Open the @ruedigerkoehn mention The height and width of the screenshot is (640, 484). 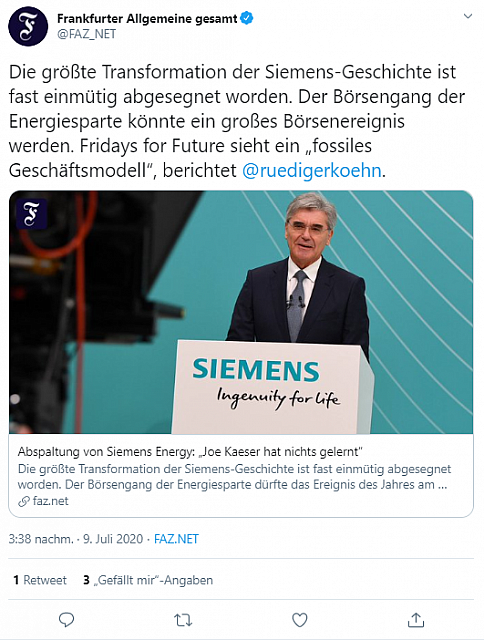(x=312, y=171)
